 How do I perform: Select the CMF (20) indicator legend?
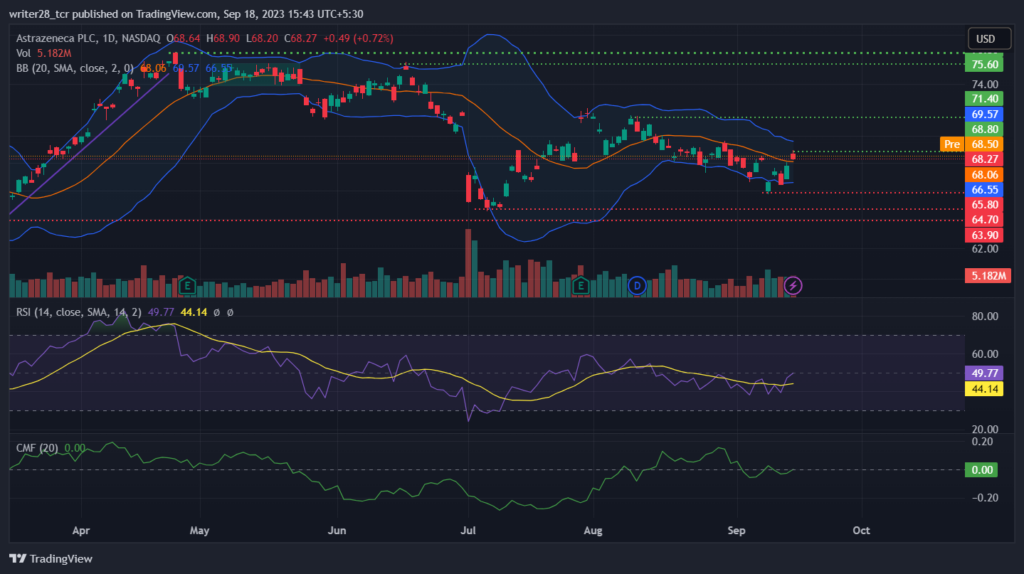point(37,448)
